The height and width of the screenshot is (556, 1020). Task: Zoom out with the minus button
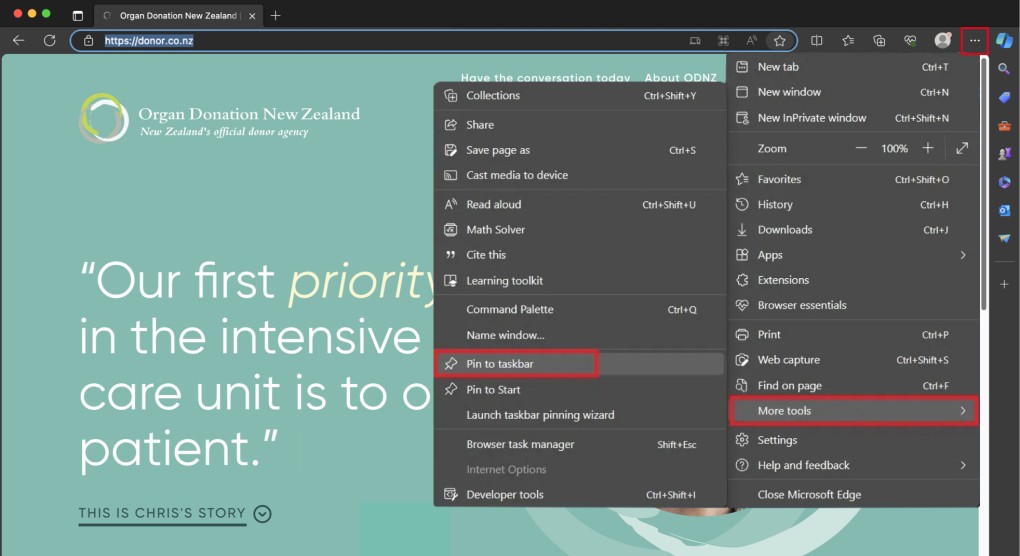click(x=861, y=148)
